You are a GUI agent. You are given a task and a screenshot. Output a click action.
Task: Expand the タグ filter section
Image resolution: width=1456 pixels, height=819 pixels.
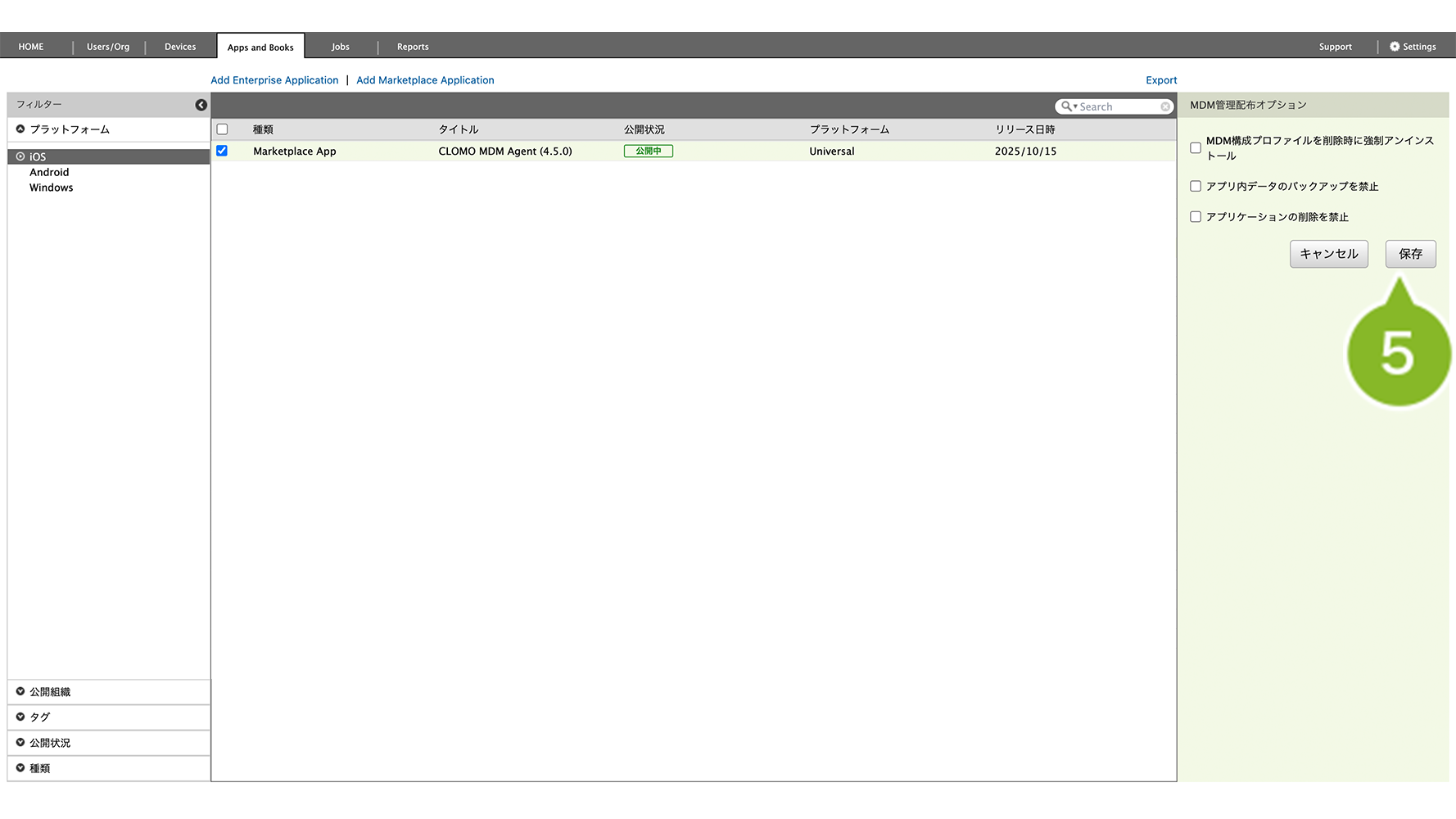[20, 717]
